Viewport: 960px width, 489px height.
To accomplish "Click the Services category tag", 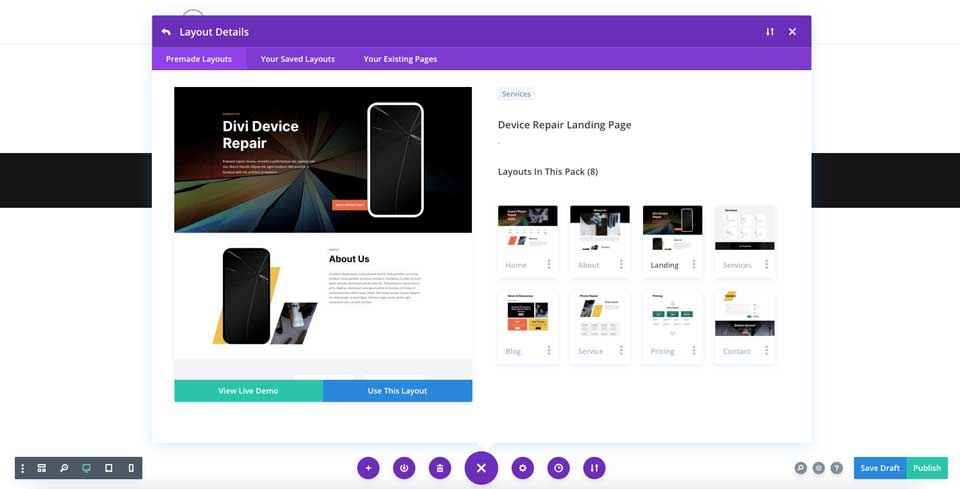I will pos(516,94).
